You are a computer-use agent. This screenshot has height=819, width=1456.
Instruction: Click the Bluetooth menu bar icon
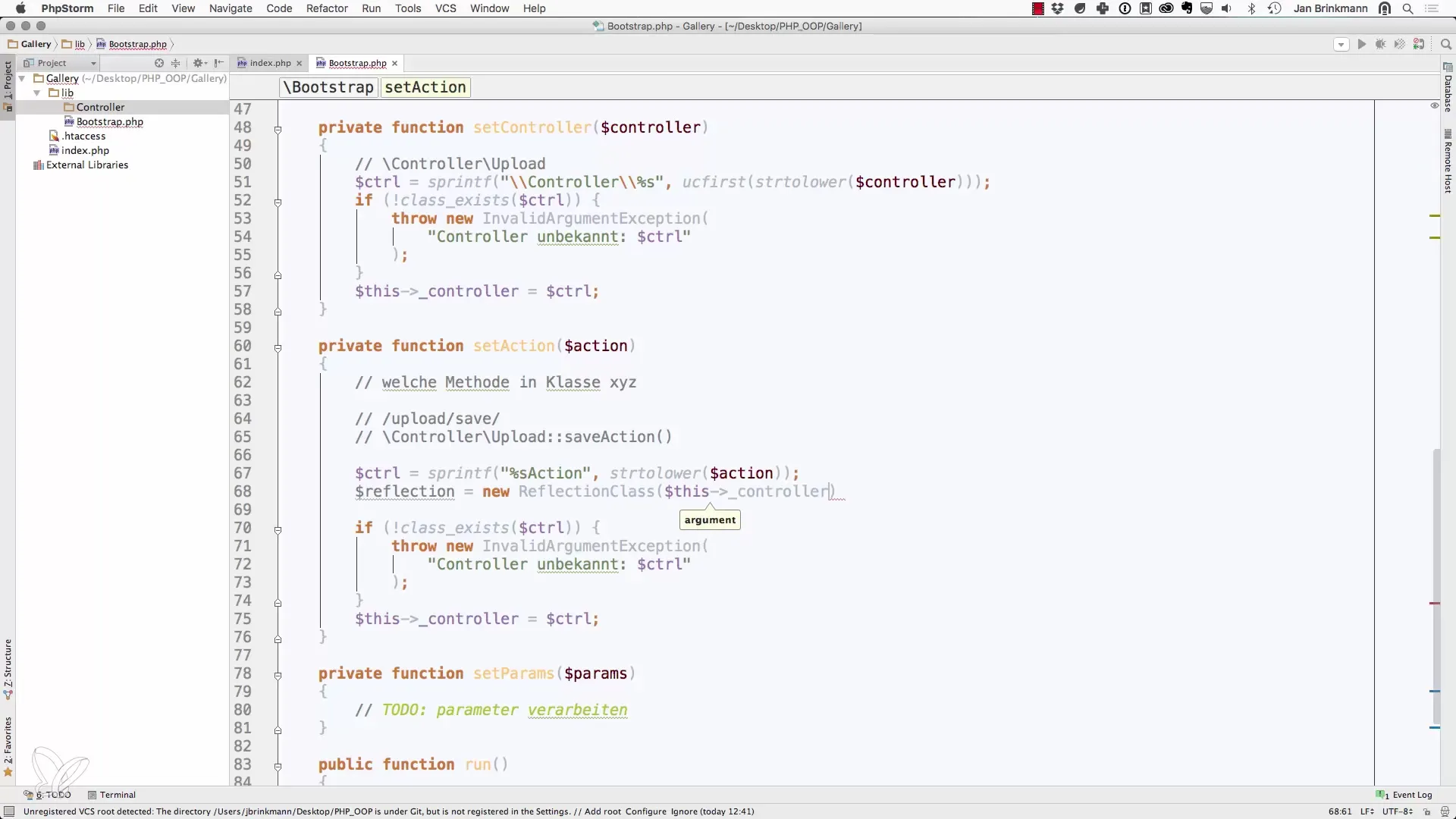1252,8
